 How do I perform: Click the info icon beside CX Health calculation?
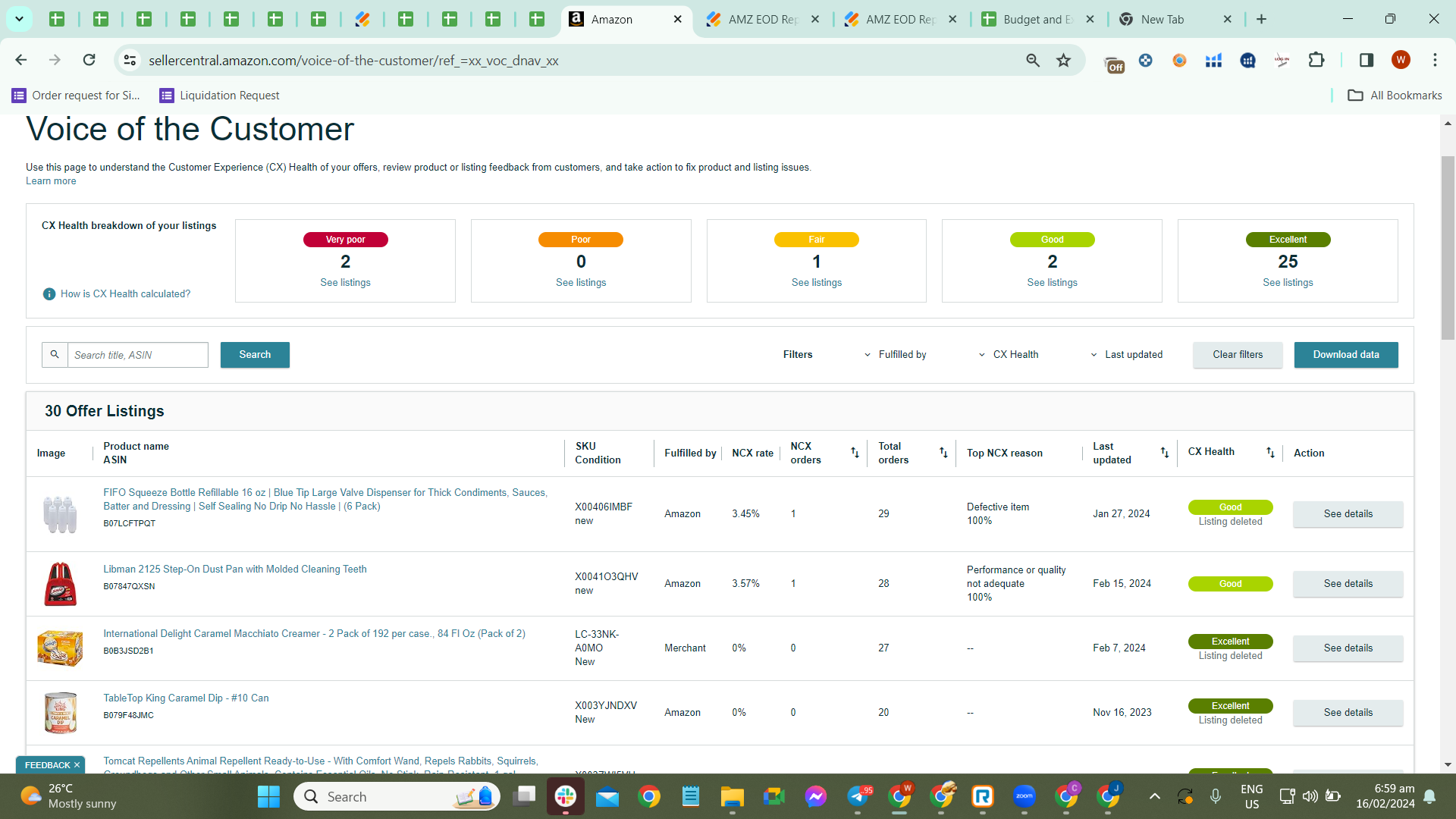[x=49, y=294]
